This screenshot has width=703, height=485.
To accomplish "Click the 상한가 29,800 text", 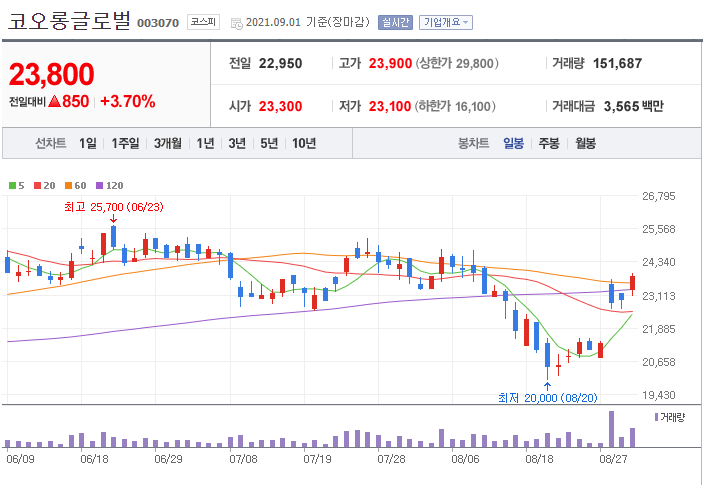I will tap(457, 64).
